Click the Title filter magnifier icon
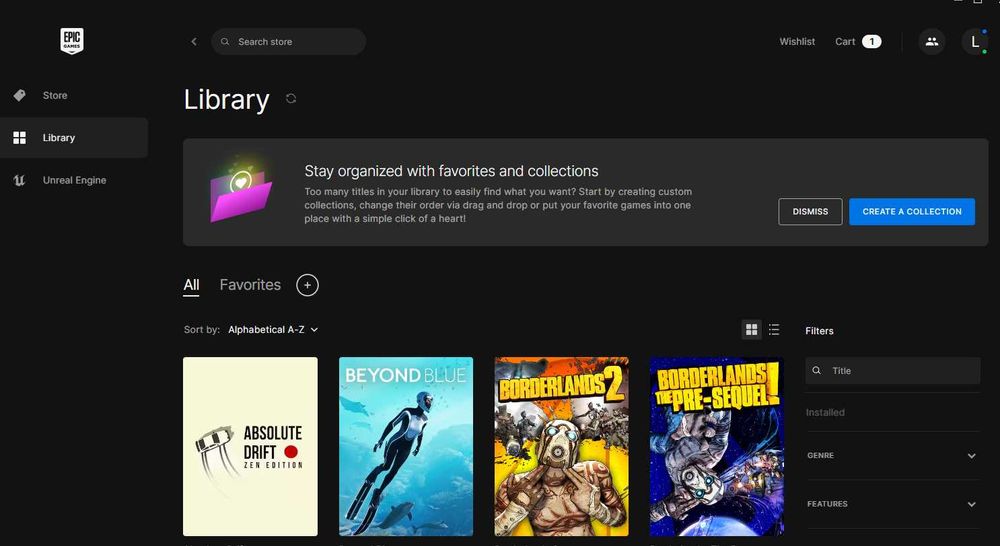 [817, 371]
